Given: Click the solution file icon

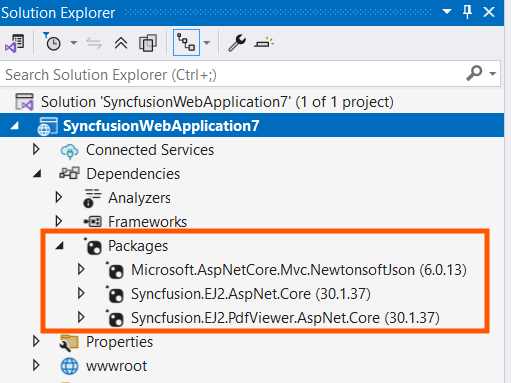Looking at the screenshot, I should coord(24,102).
